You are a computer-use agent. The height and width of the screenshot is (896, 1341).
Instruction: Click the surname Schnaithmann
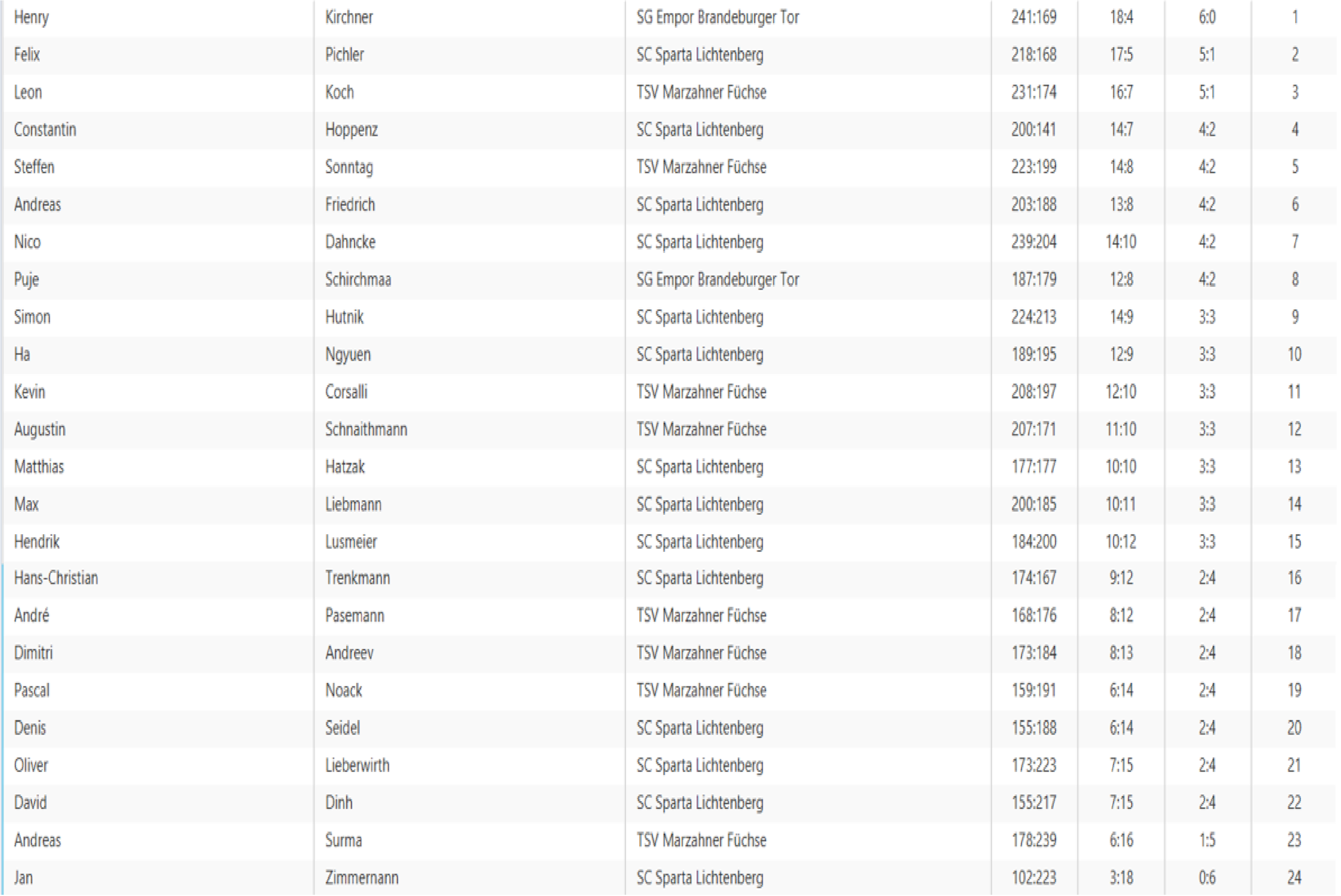366,429
